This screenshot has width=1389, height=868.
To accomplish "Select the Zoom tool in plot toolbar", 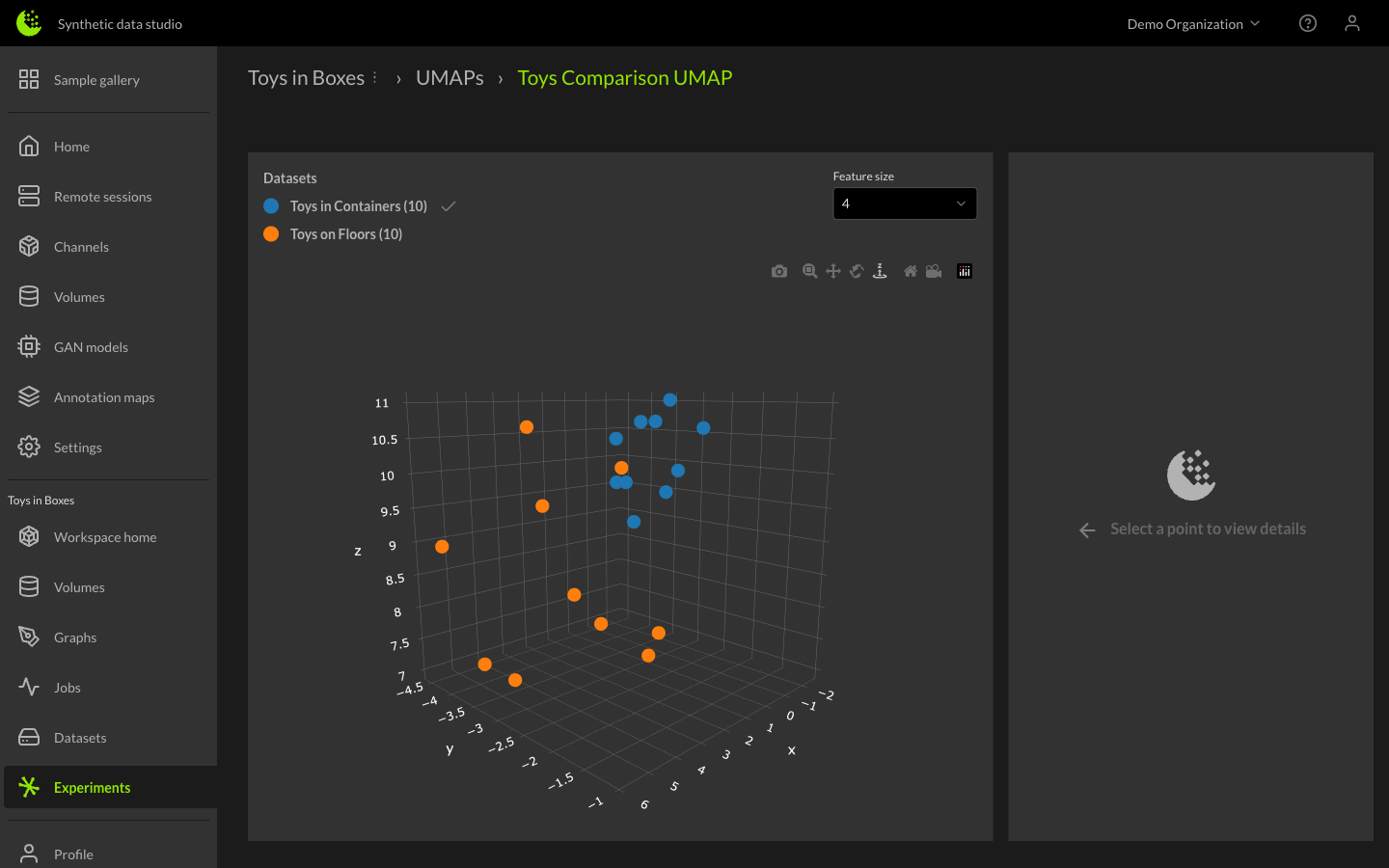I will (x=810, y=272).
